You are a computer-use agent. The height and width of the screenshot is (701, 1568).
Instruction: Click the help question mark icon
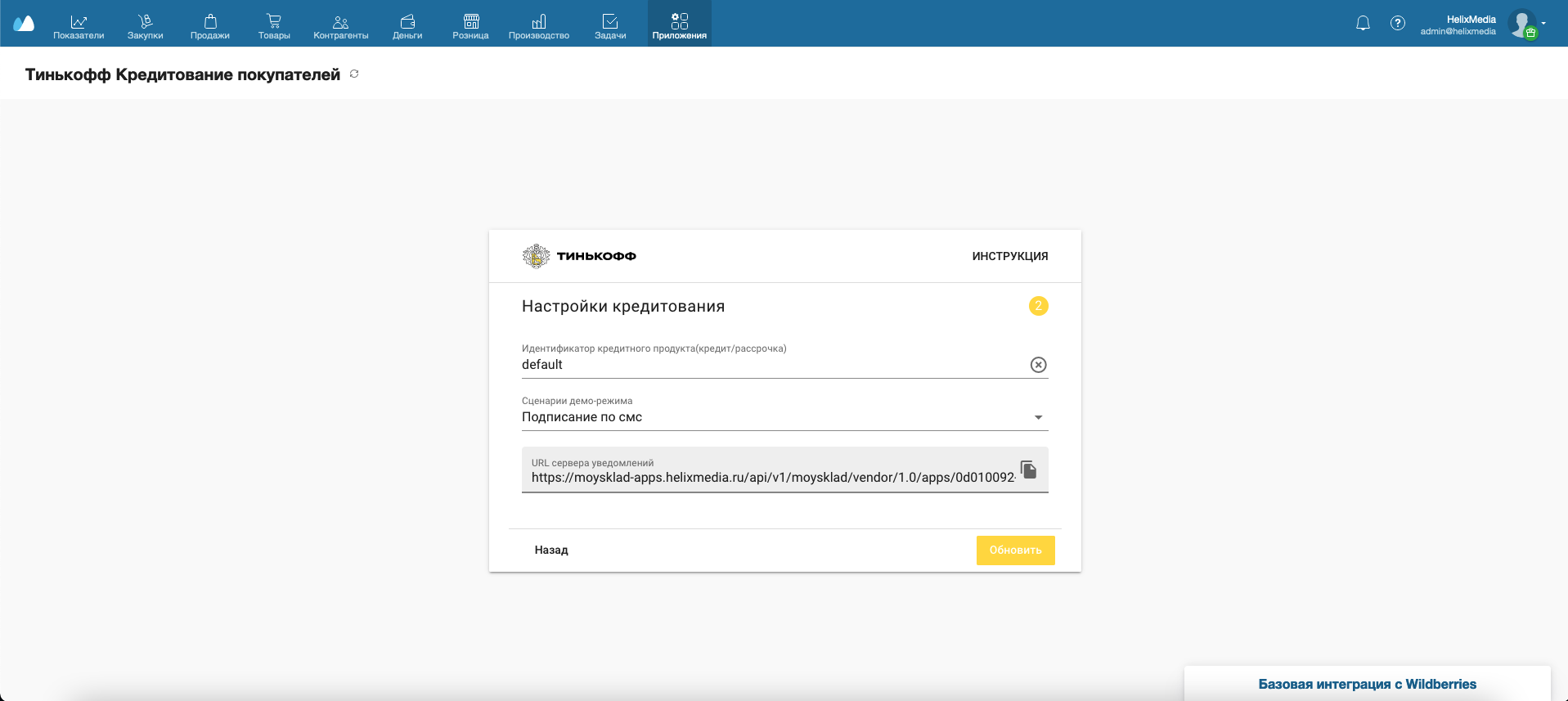tap(1398, 23)
